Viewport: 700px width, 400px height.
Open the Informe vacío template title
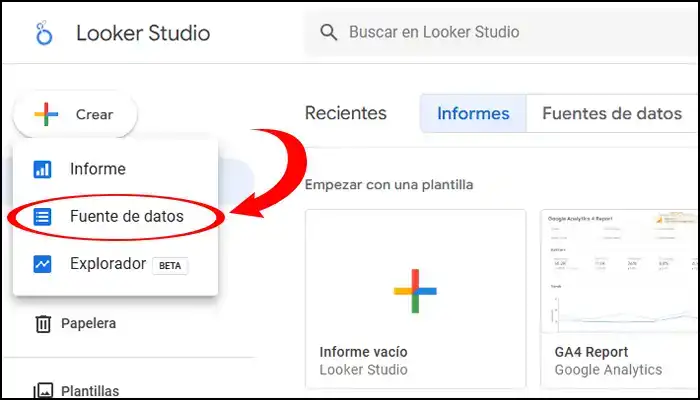tap(363, 352)
